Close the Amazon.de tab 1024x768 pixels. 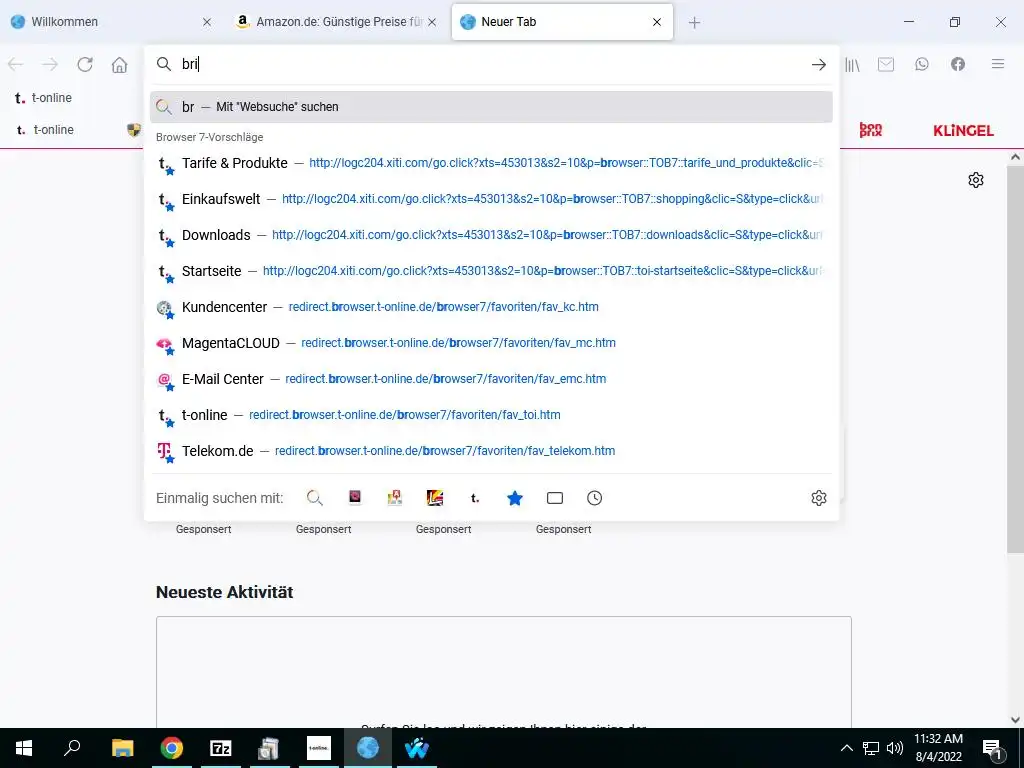pyautogui.click(x=432, y=22)
